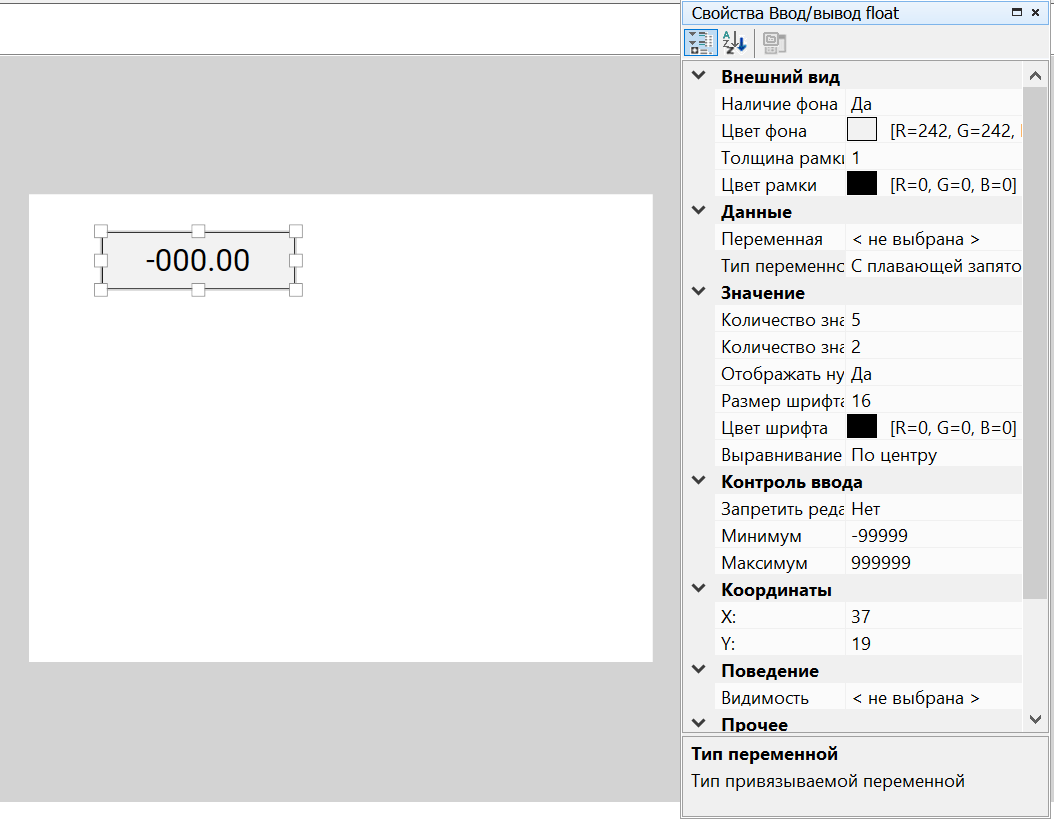
Task: Click the Максимум value 999999 field
Action: coord(930,563)
